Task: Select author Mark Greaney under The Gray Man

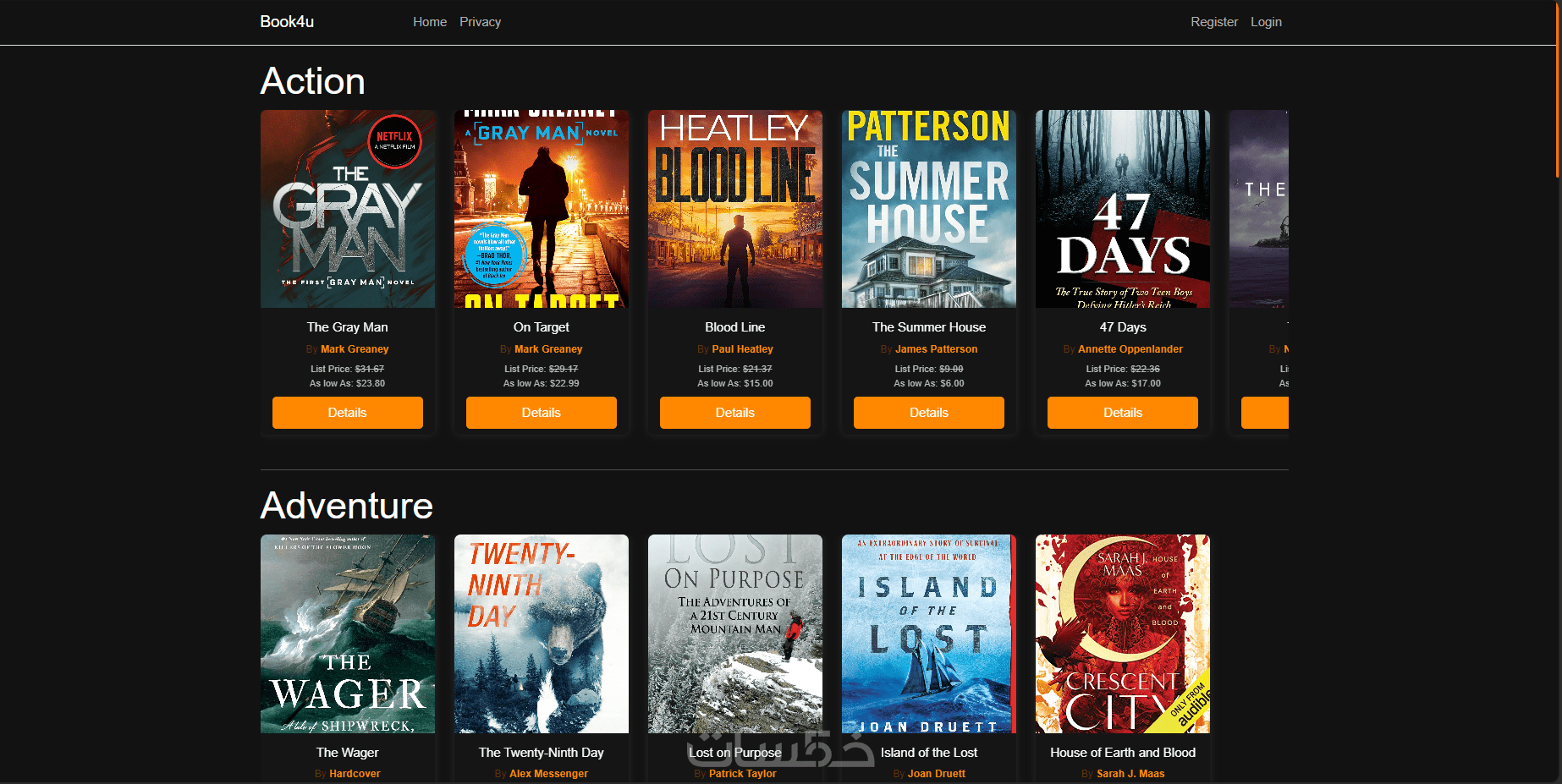Action: pos(355,349)
